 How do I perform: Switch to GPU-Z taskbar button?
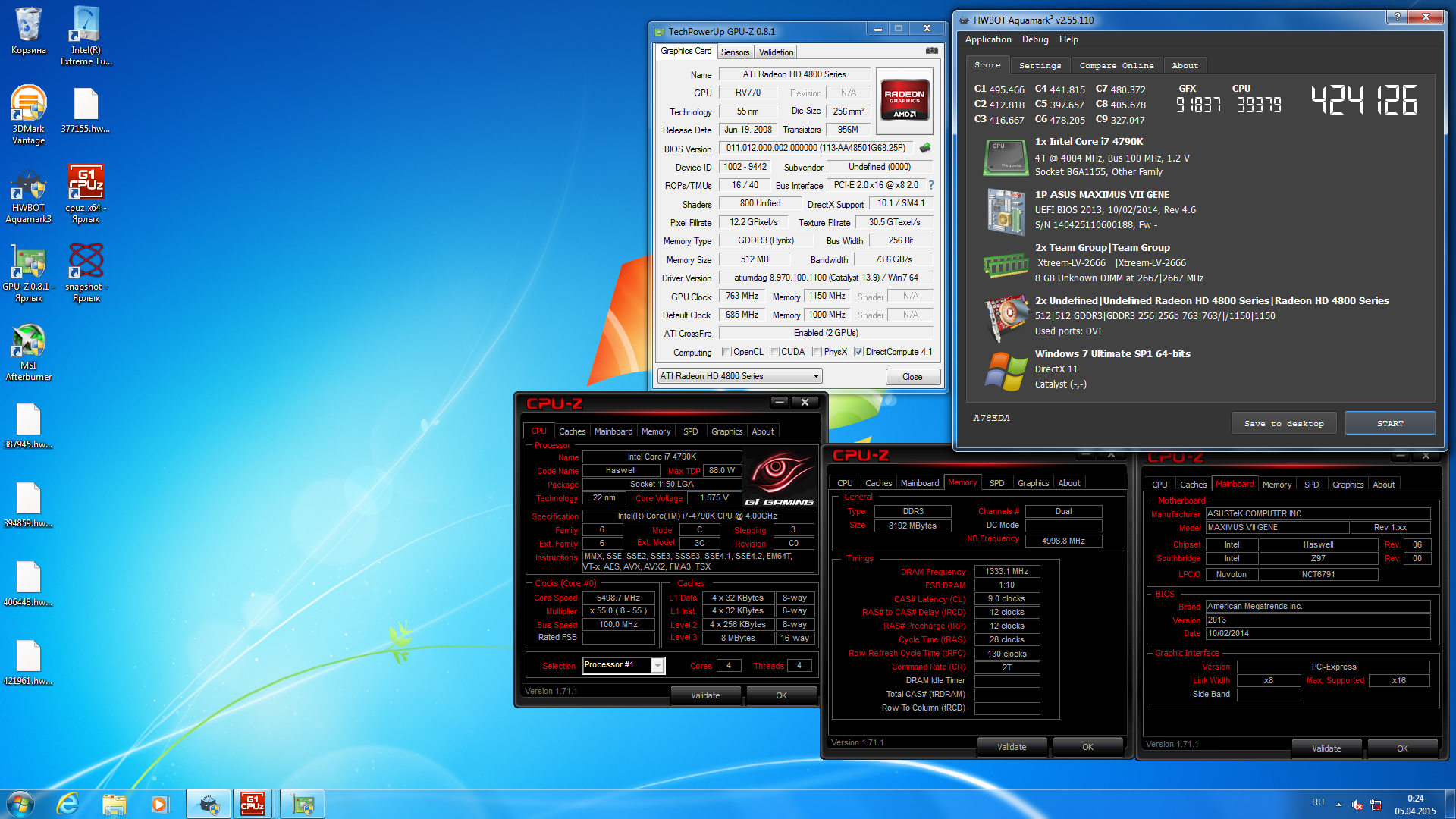(303, 804)
